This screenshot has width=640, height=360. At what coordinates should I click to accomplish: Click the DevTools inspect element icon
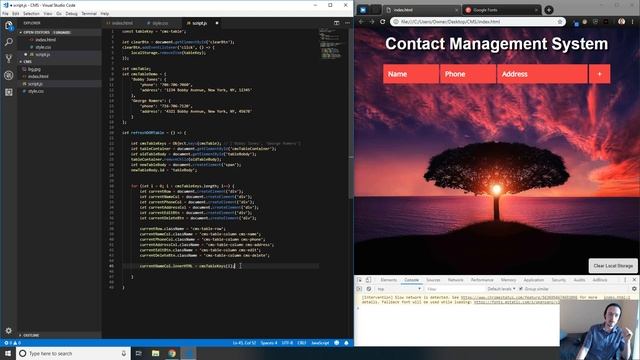click(359, 280)
